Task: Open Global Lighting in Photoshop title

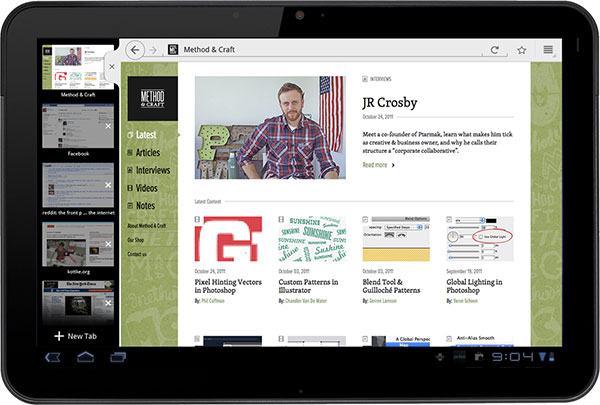Action: [x=474, y=286]
